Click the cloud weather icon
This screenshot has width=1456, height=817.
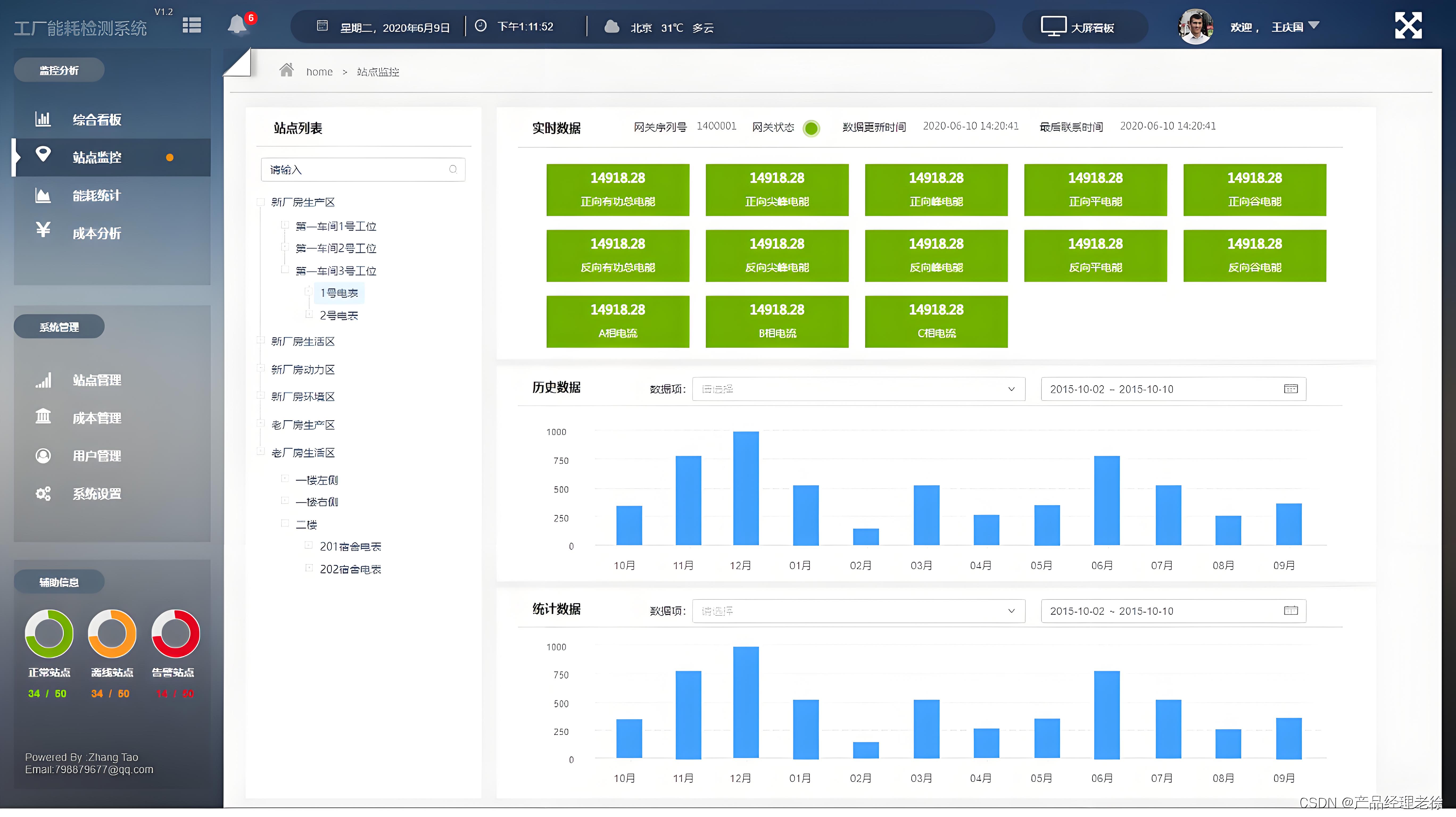point(611,26)
